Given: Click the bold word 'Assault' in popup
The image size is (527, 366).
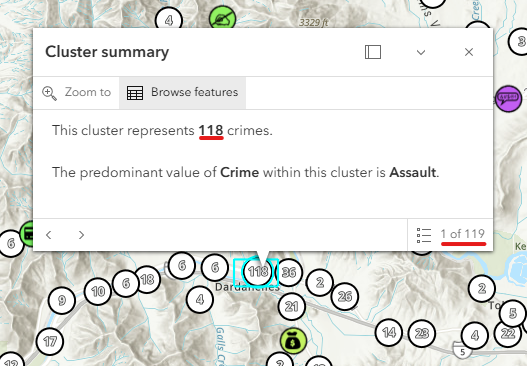Looking at the screenshot, I should [x=413, y=172].
